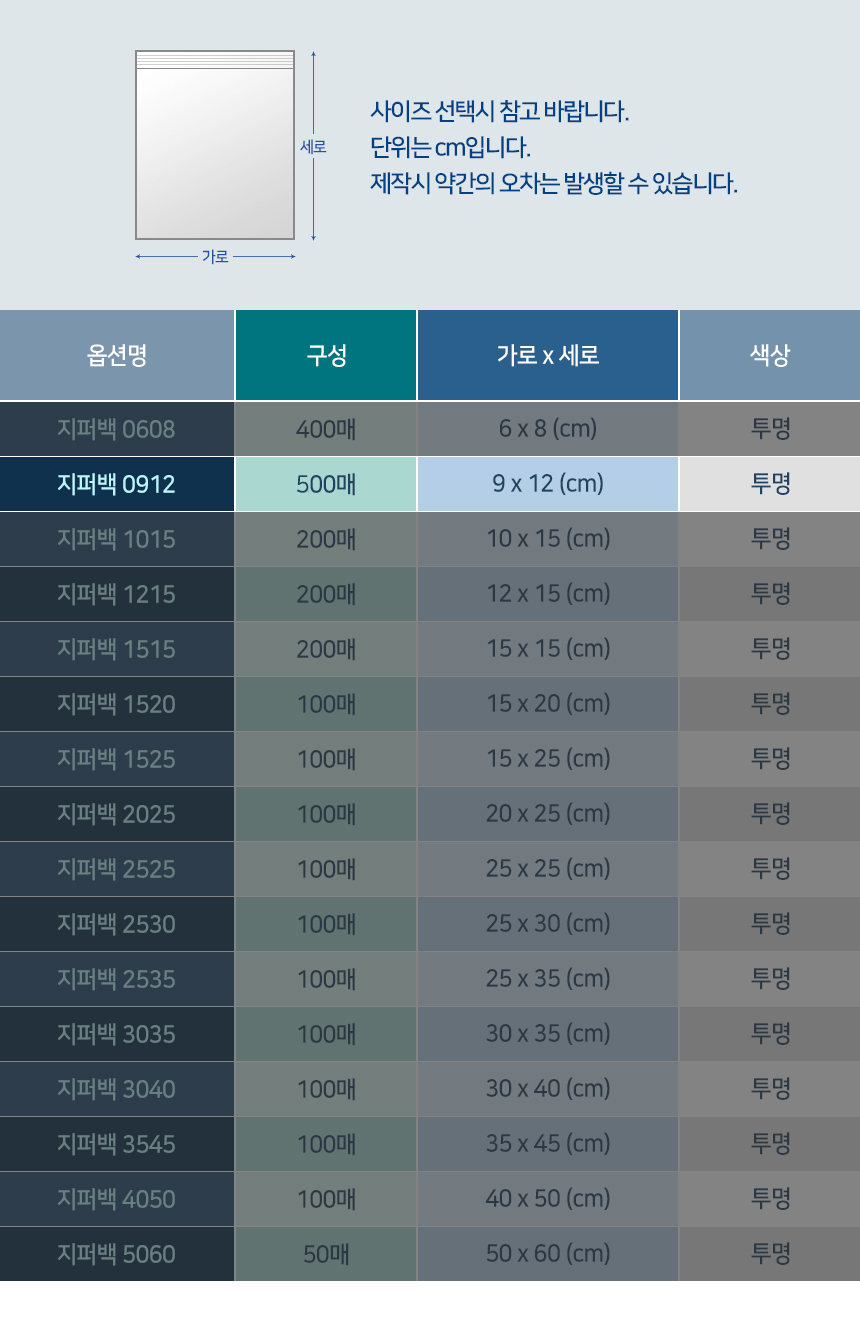
Task: Click the zipper bag illustration
Action: click(x=215, y=145)
